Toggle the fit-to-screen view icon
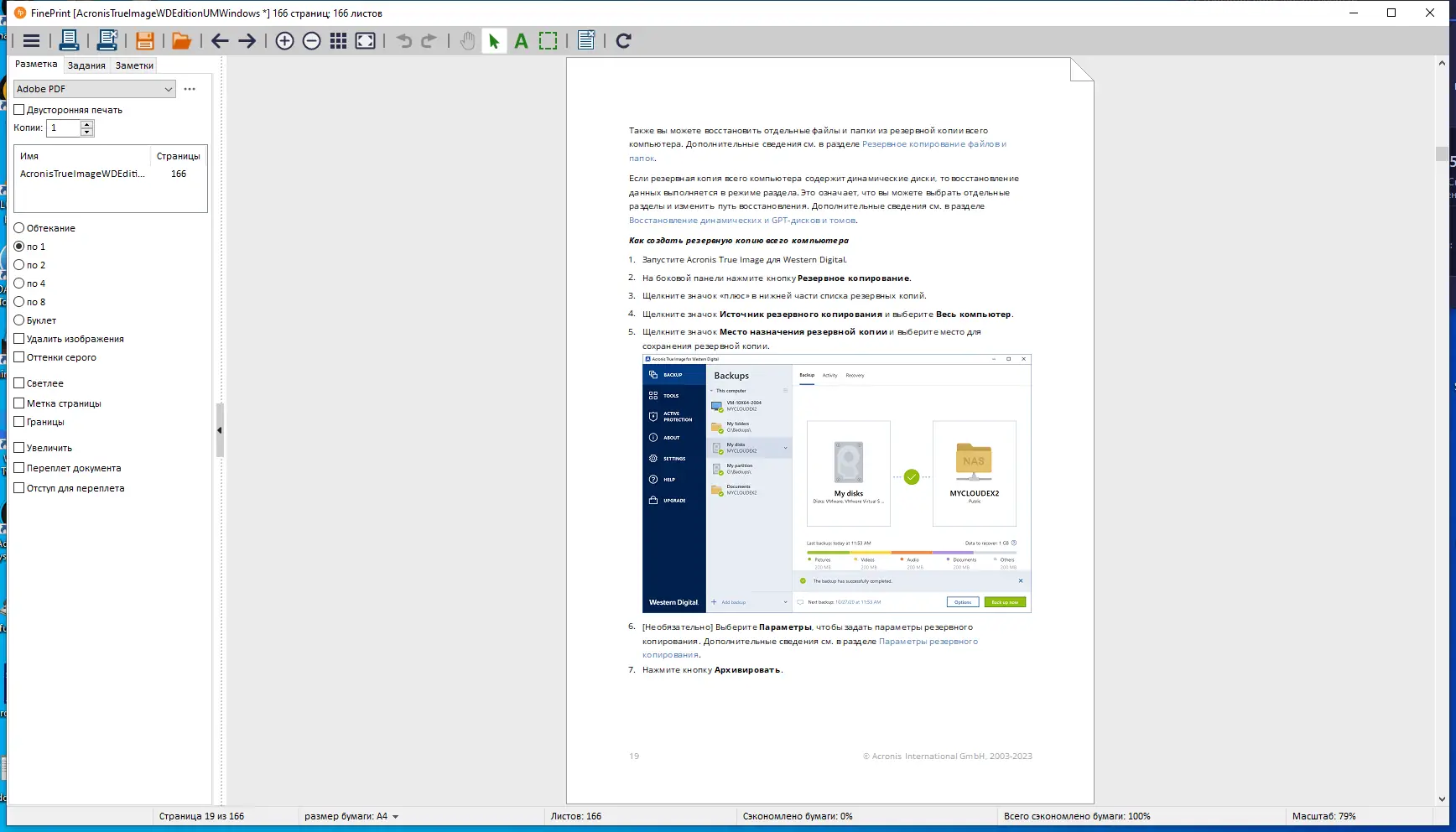 (365, 40)
